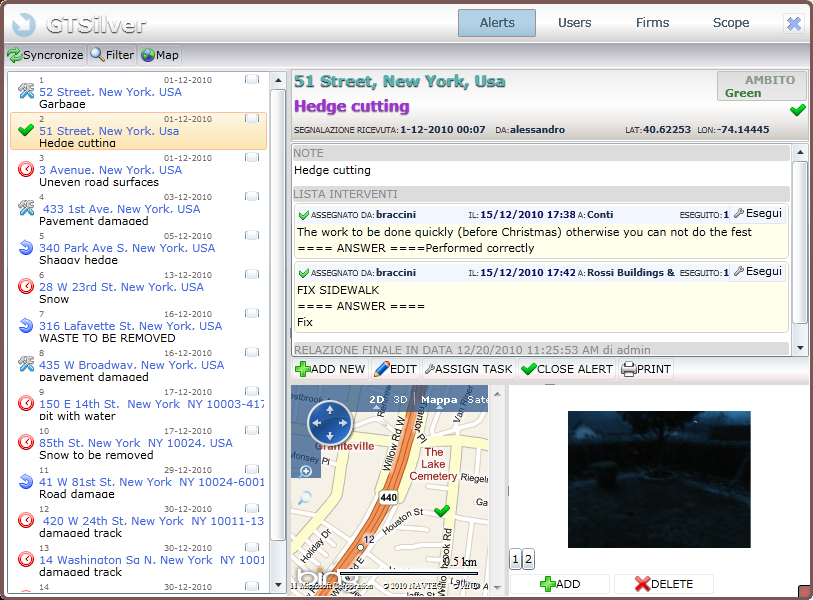Click tools icon of 433 1st Ave alert
This screenshot has width=813, height=600.
point(26,208)
